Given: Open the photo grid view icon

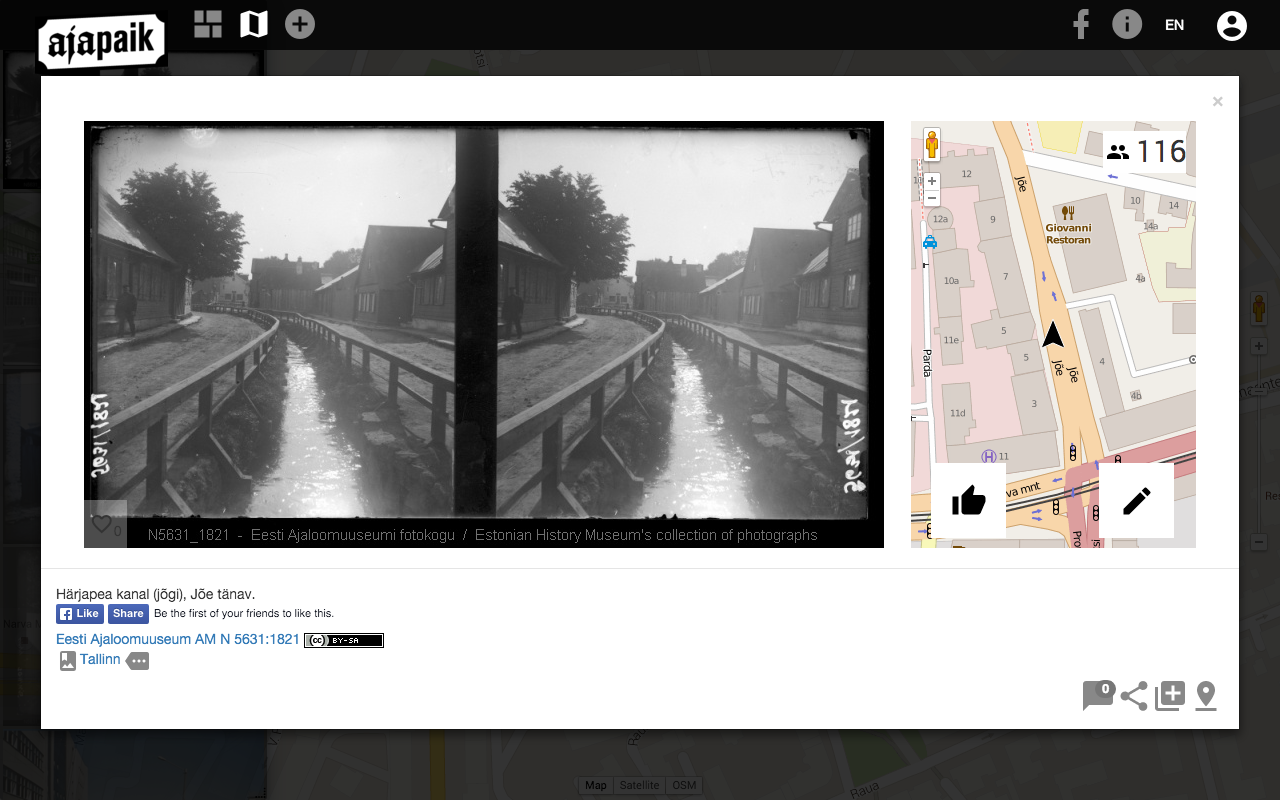Looking at the screenshot, I should (x=208, y=24).
